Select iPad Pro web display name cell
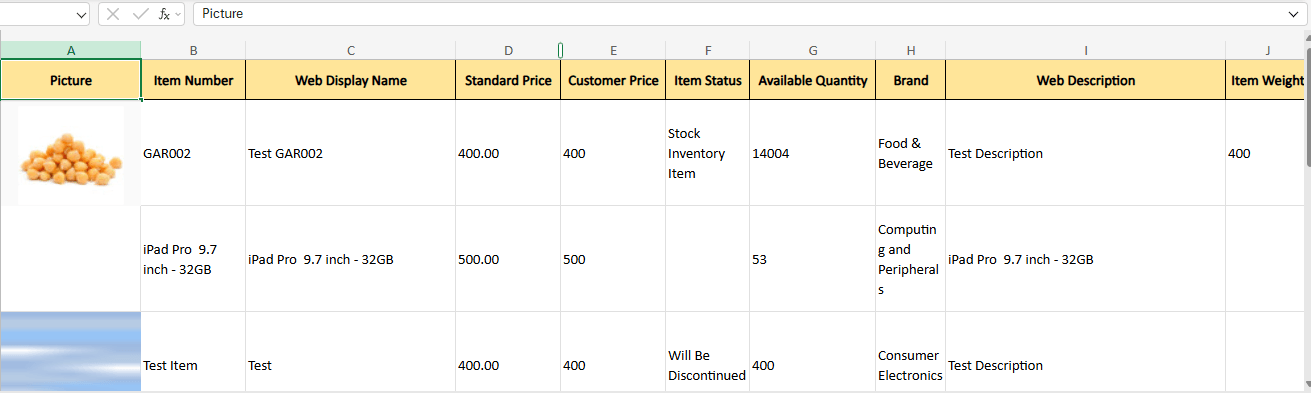 350,259
